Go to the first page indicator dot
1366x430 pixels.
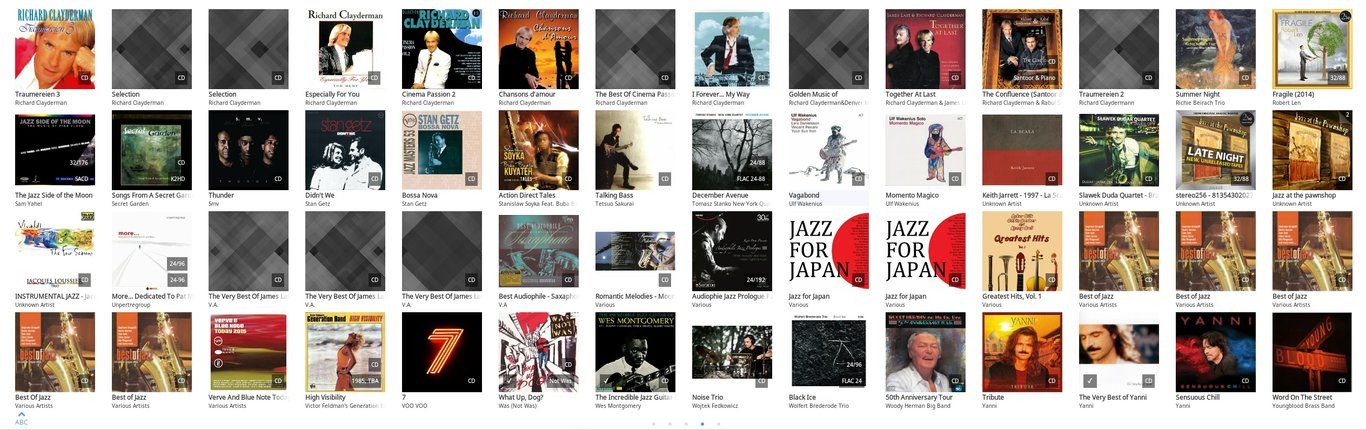654,424
